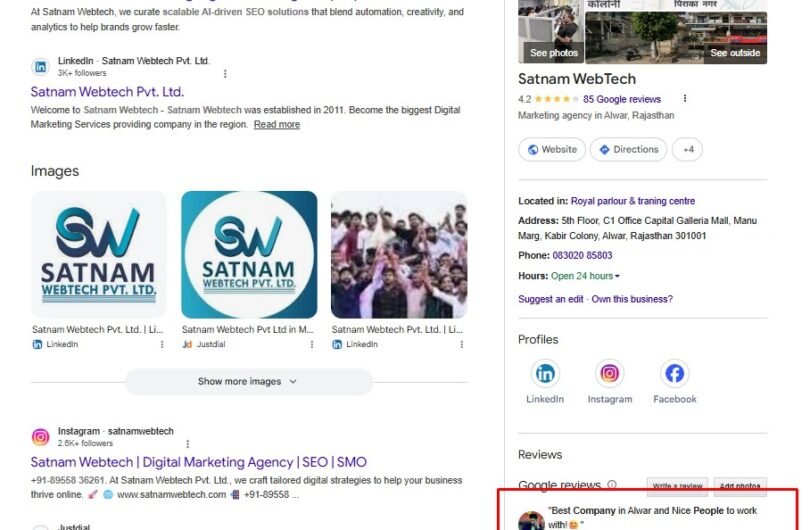
Task: Open more options next to Google reviews count
Action: click(685, 99)
